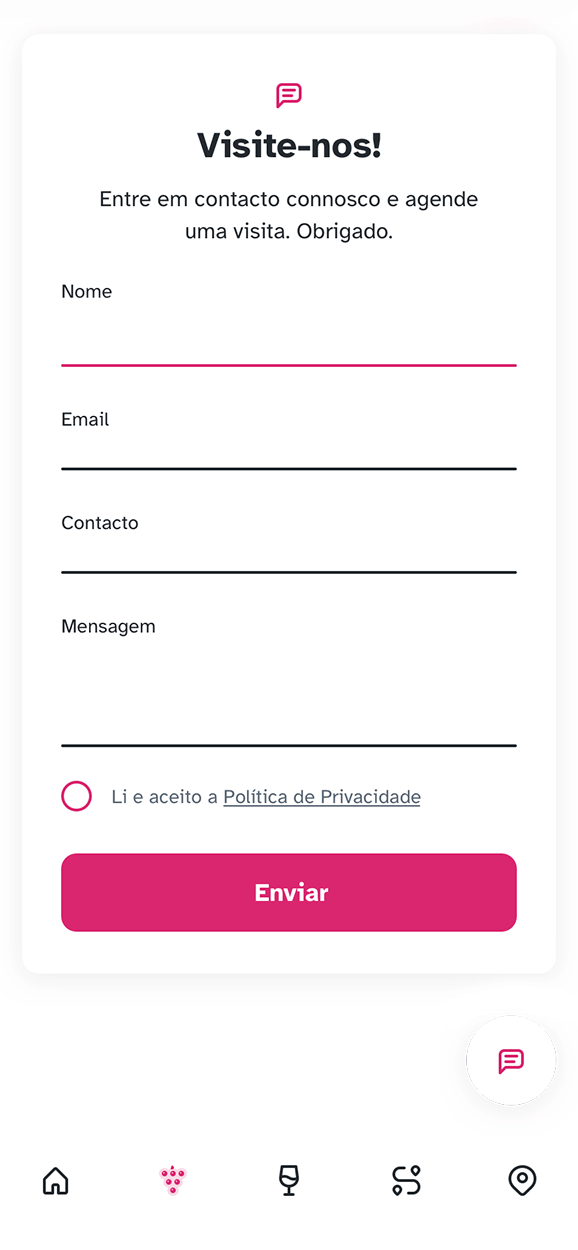Image resolution: width=578 pixels, height=1250 pixels.
Task: Select the grape cluster navigation icon
Action: pos(172,1181)
